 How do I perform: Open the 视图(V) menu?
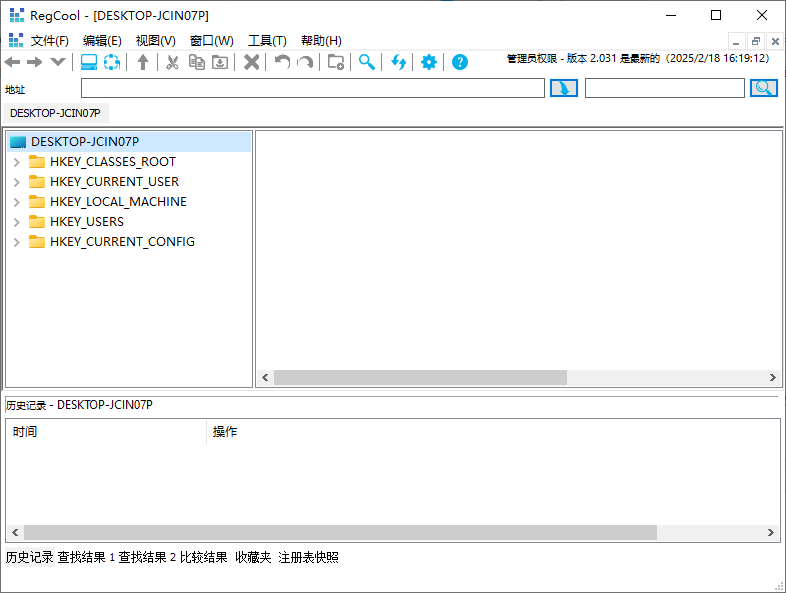click(x=155, y=41)
